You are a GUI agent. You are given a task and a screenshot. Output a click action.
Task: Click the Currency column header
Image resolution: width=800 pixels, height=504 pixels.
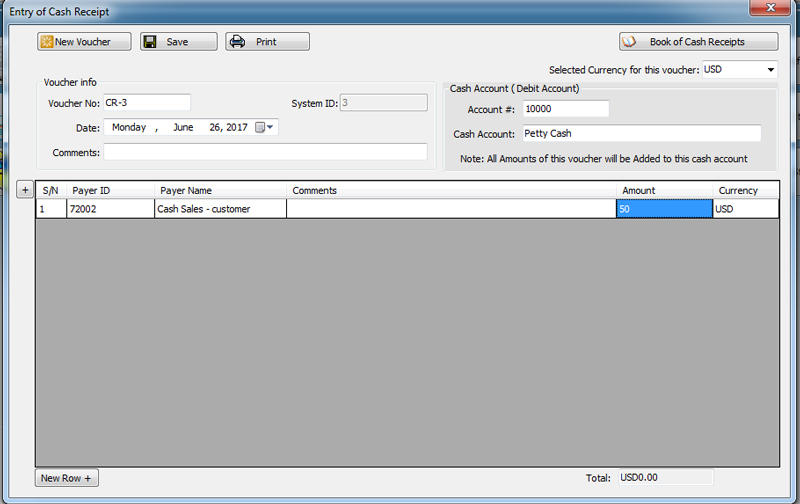746,190
